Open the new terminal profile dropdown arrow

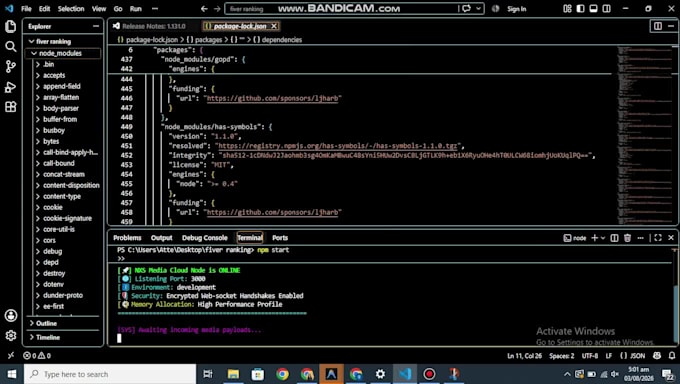pos(603,238)
